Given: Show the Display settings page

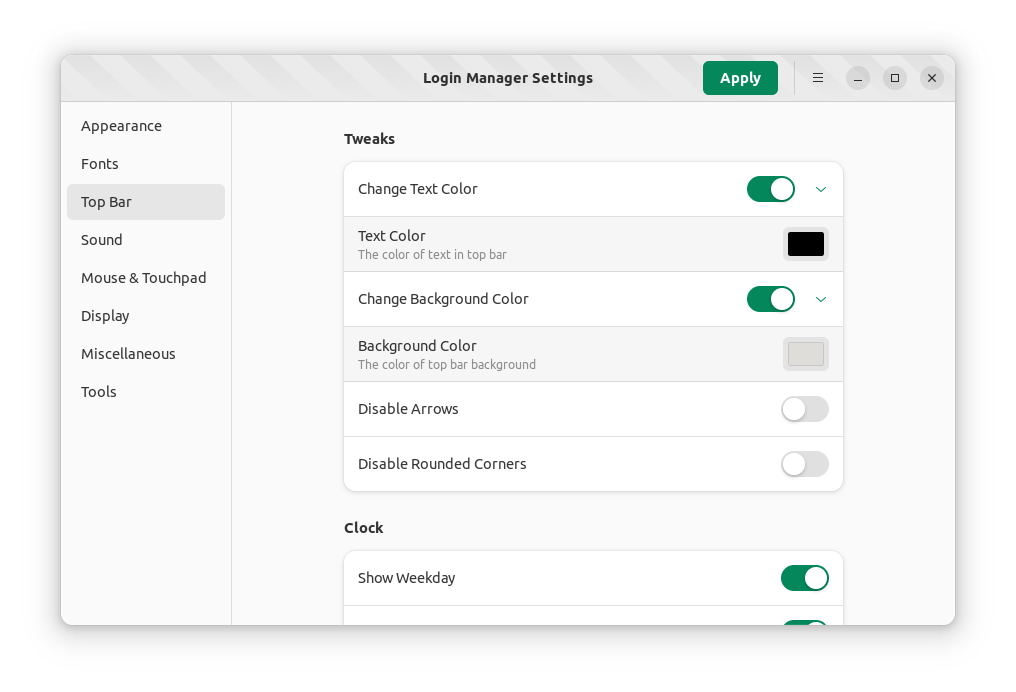Looking at the screenshot, I should click(x=106, y=316).
